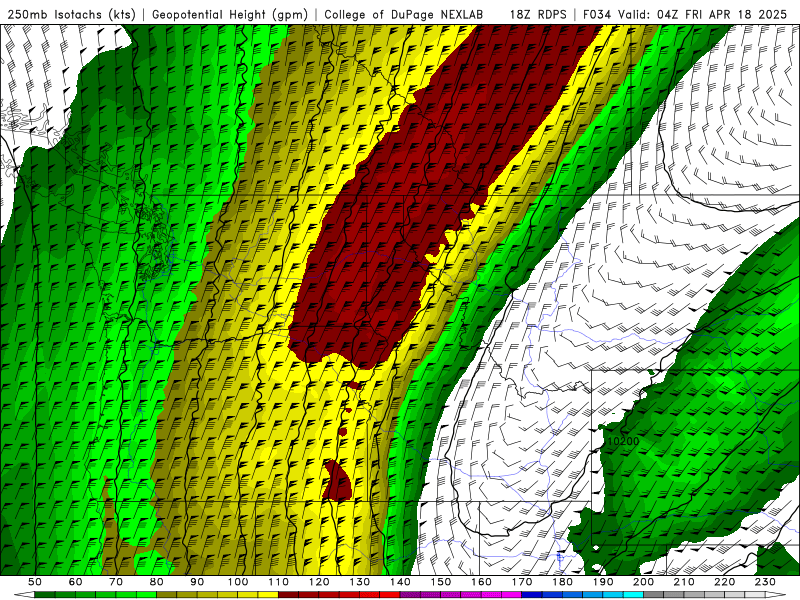This screenshot has width=800, height=600.
Task: Click the '100' color bar label
Action: (238, 582)
